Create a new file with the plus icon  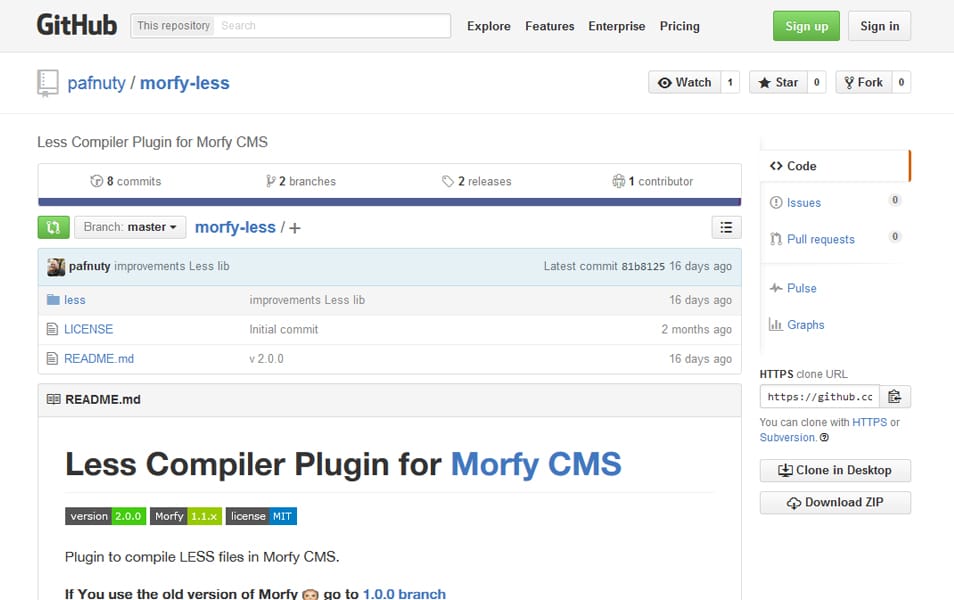click(x=294, y=227)
